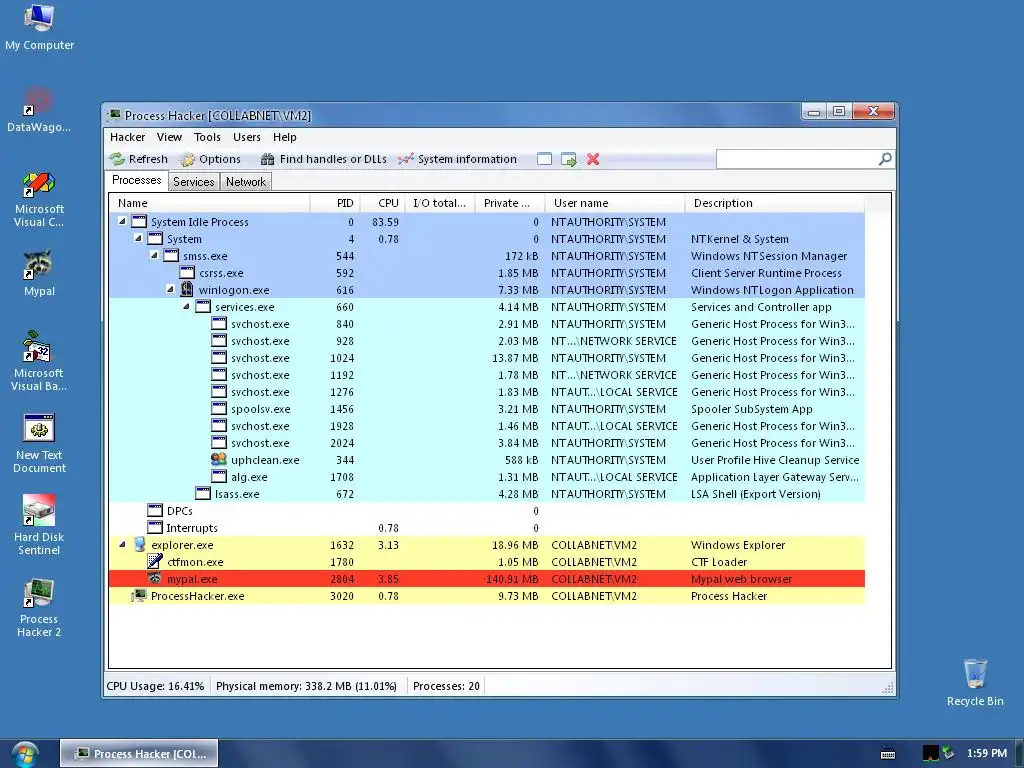Open Process Hacker 2 desktop shortcut
The width and height of the screenshot is (1024, 768).
click(39, 608)
